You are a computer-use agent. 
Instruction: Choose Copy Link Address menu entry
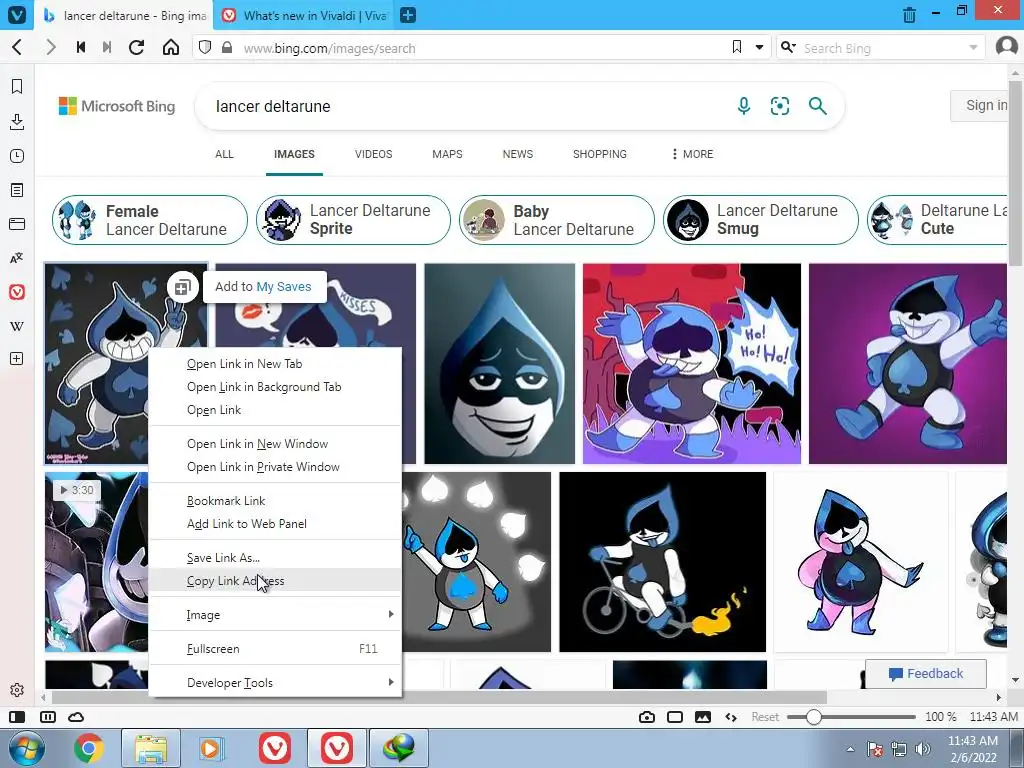coord(275,581)
